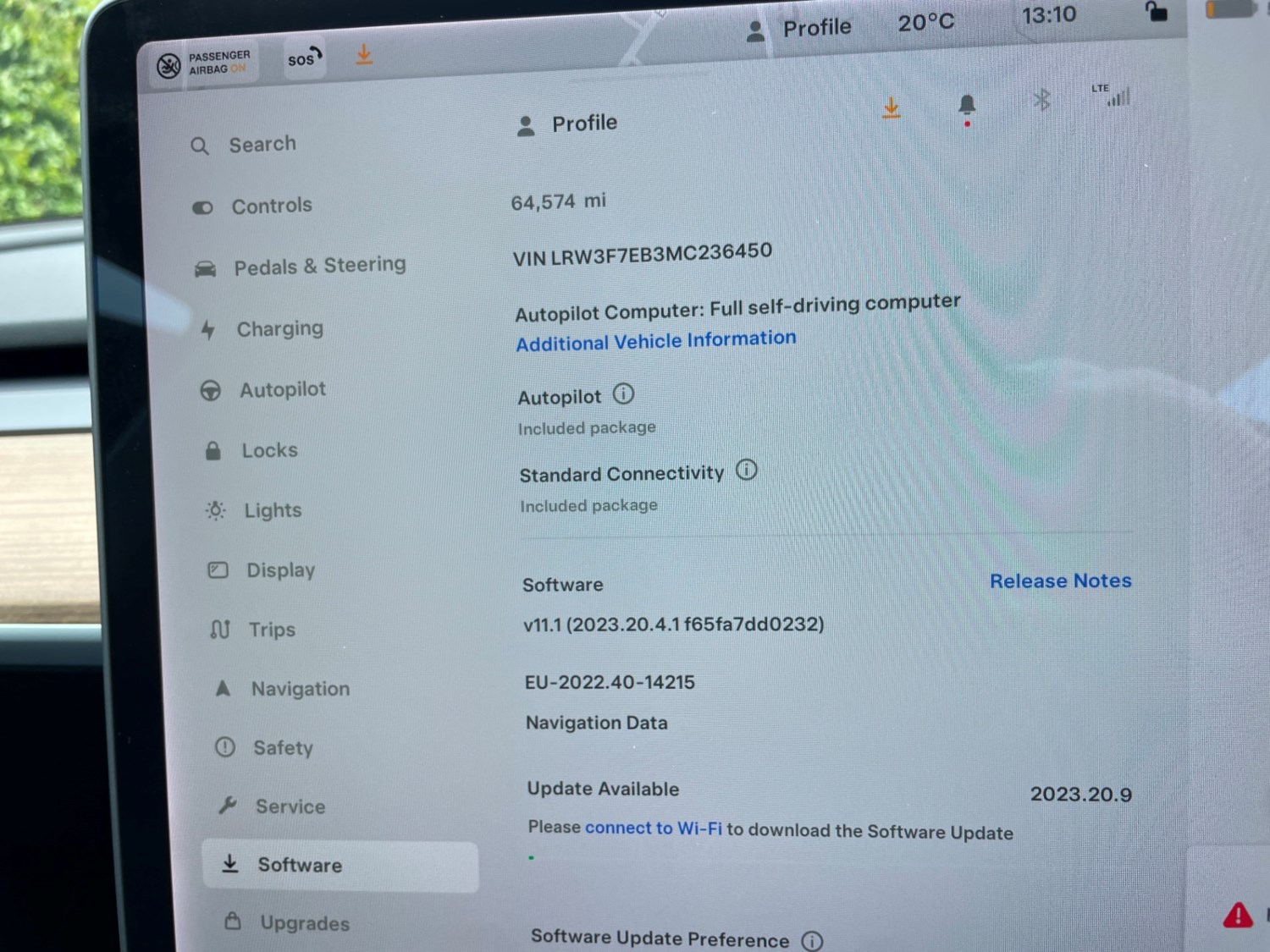Screen dimensions: 1270x952
Task: Tap the Bluetooth icon
Action: [x=1041, y=101]
